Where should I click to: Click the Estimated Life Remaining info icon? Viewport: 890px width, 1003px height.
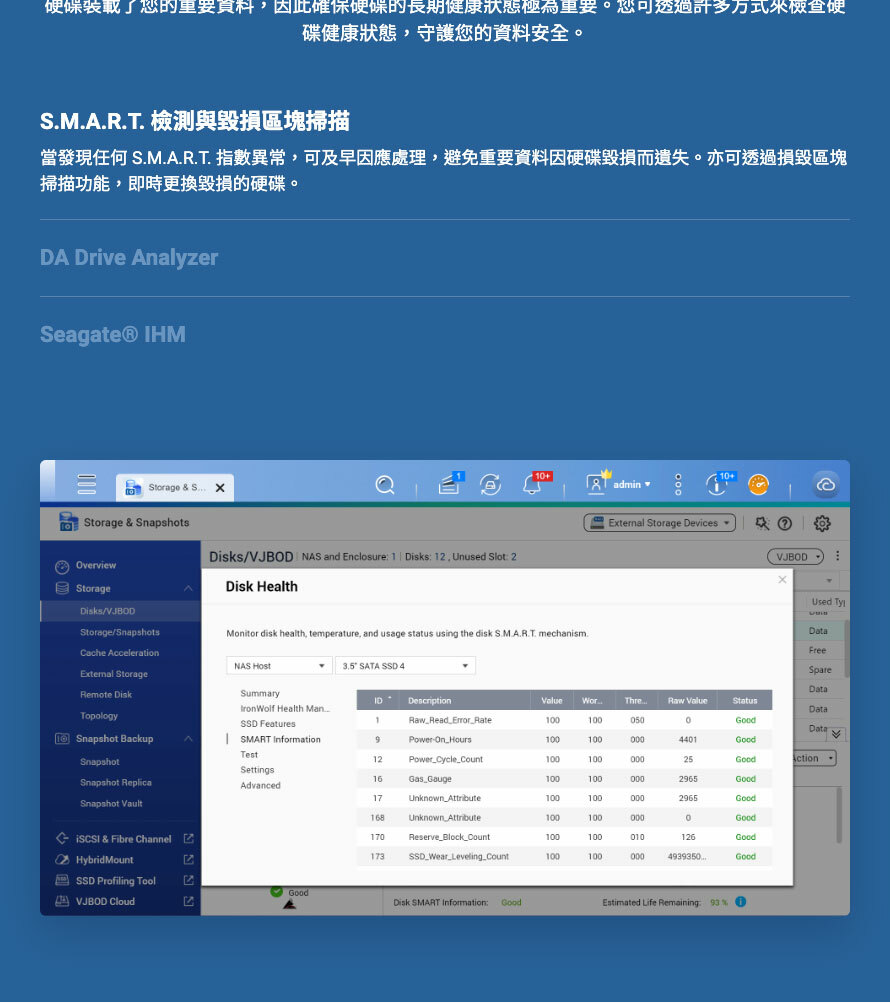[x=740, y=902]
